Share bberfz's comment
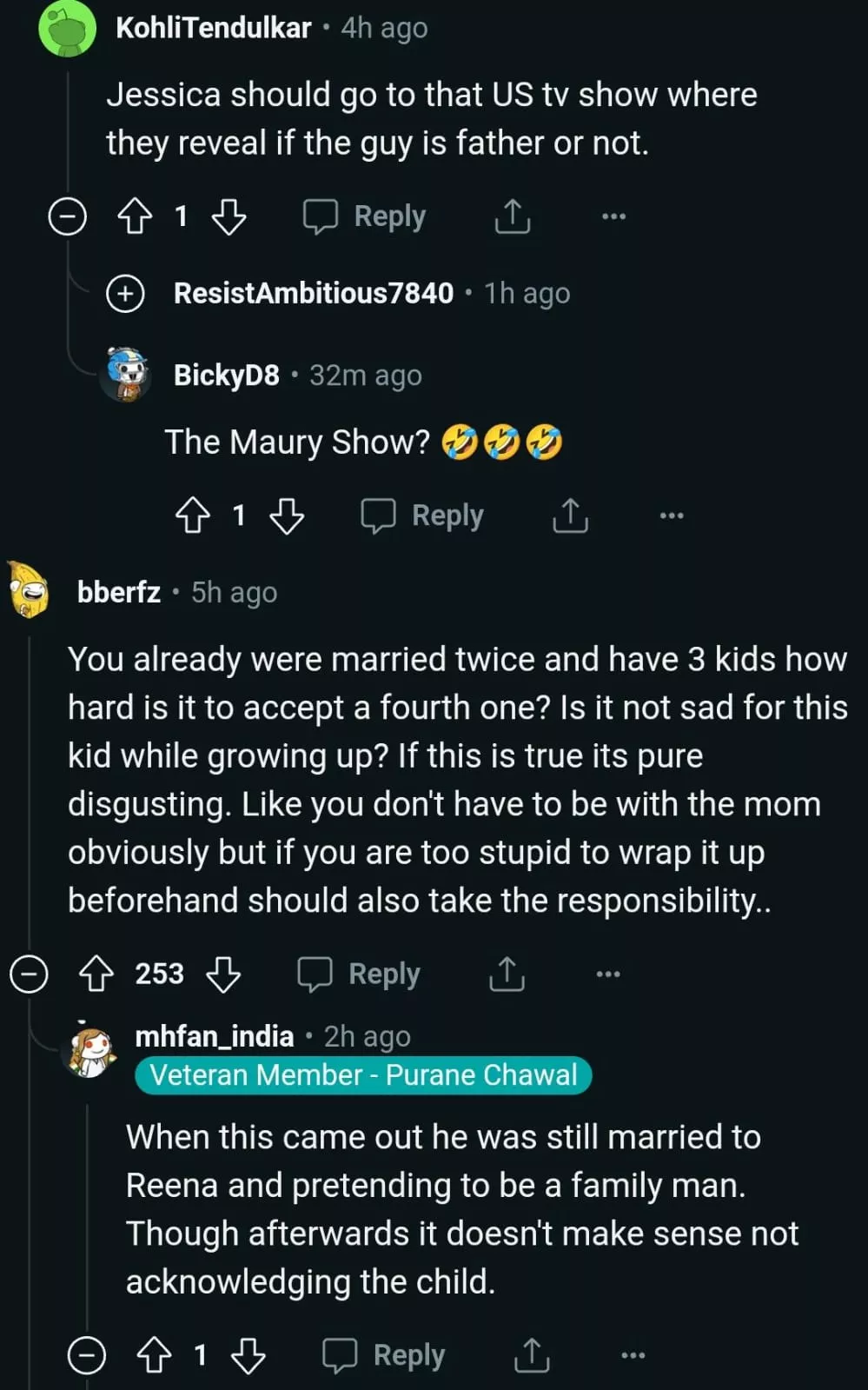This screenshot has height=1390, width=868. [507, 974]
